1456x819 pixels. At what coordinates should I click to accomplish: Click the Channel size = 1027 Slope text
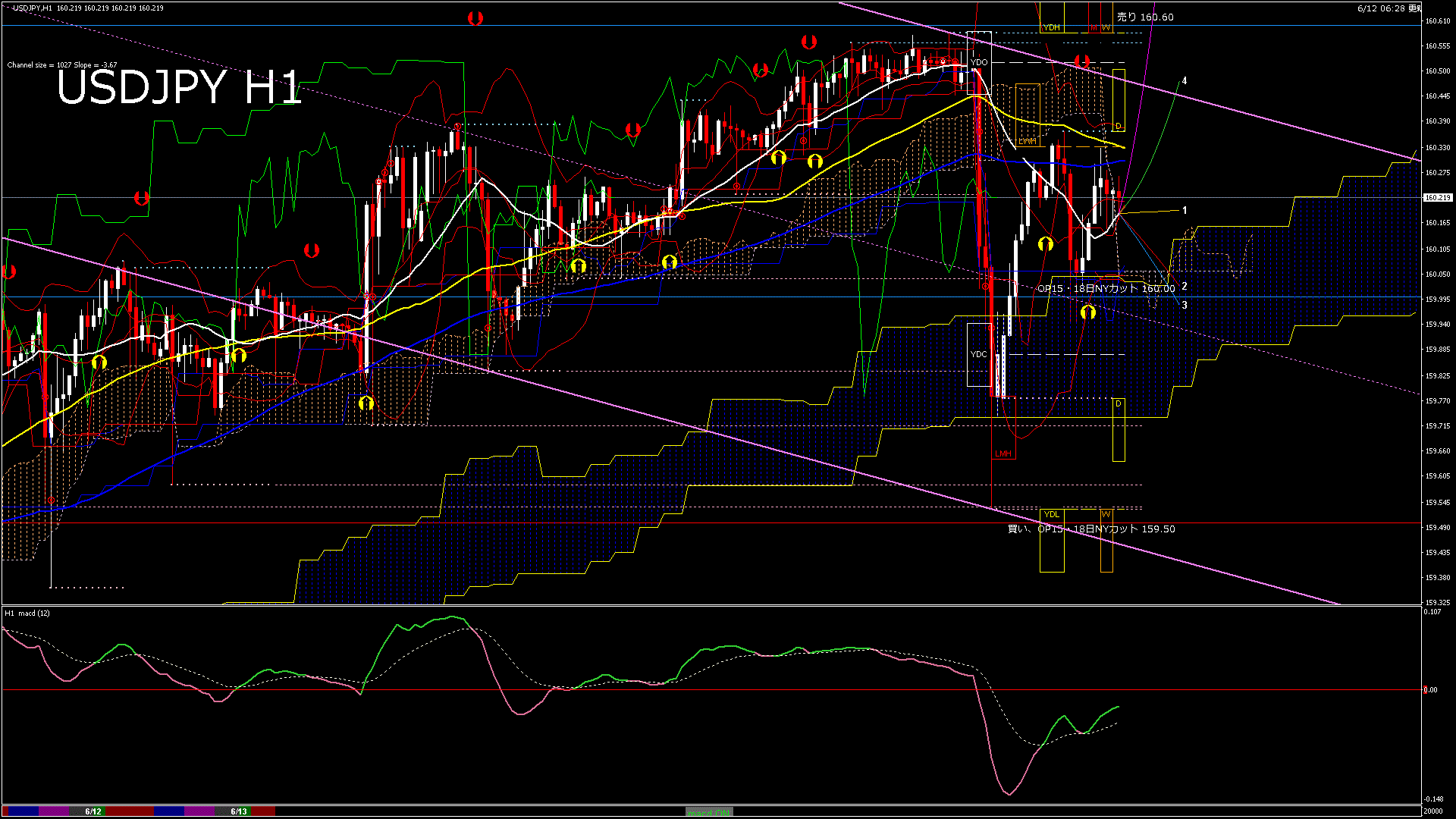pyautogui.click(x=62, y=65)
